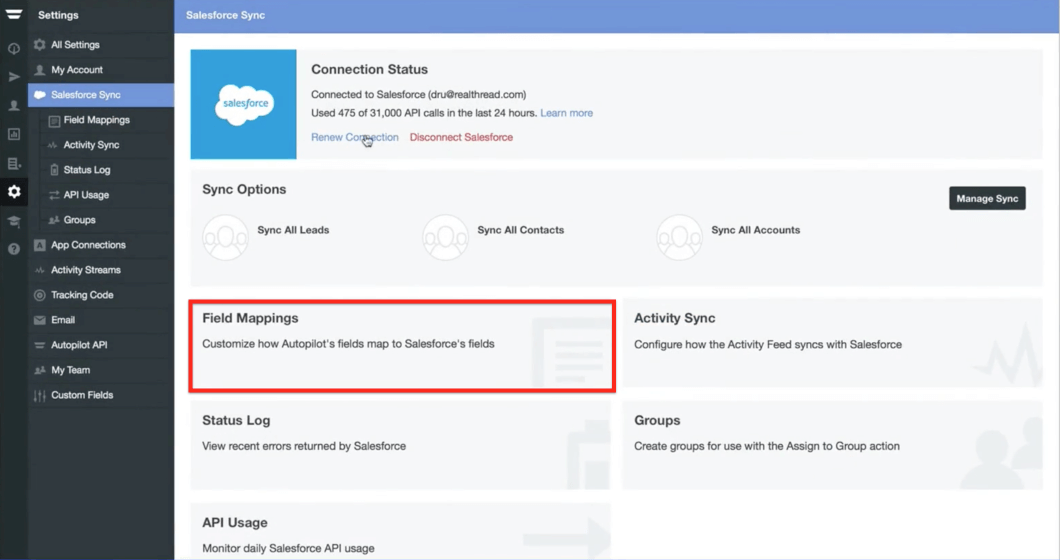This screenshot has height=560, width=1060.
Task: Open the reports chart icon in left rail
Action: 14,134
